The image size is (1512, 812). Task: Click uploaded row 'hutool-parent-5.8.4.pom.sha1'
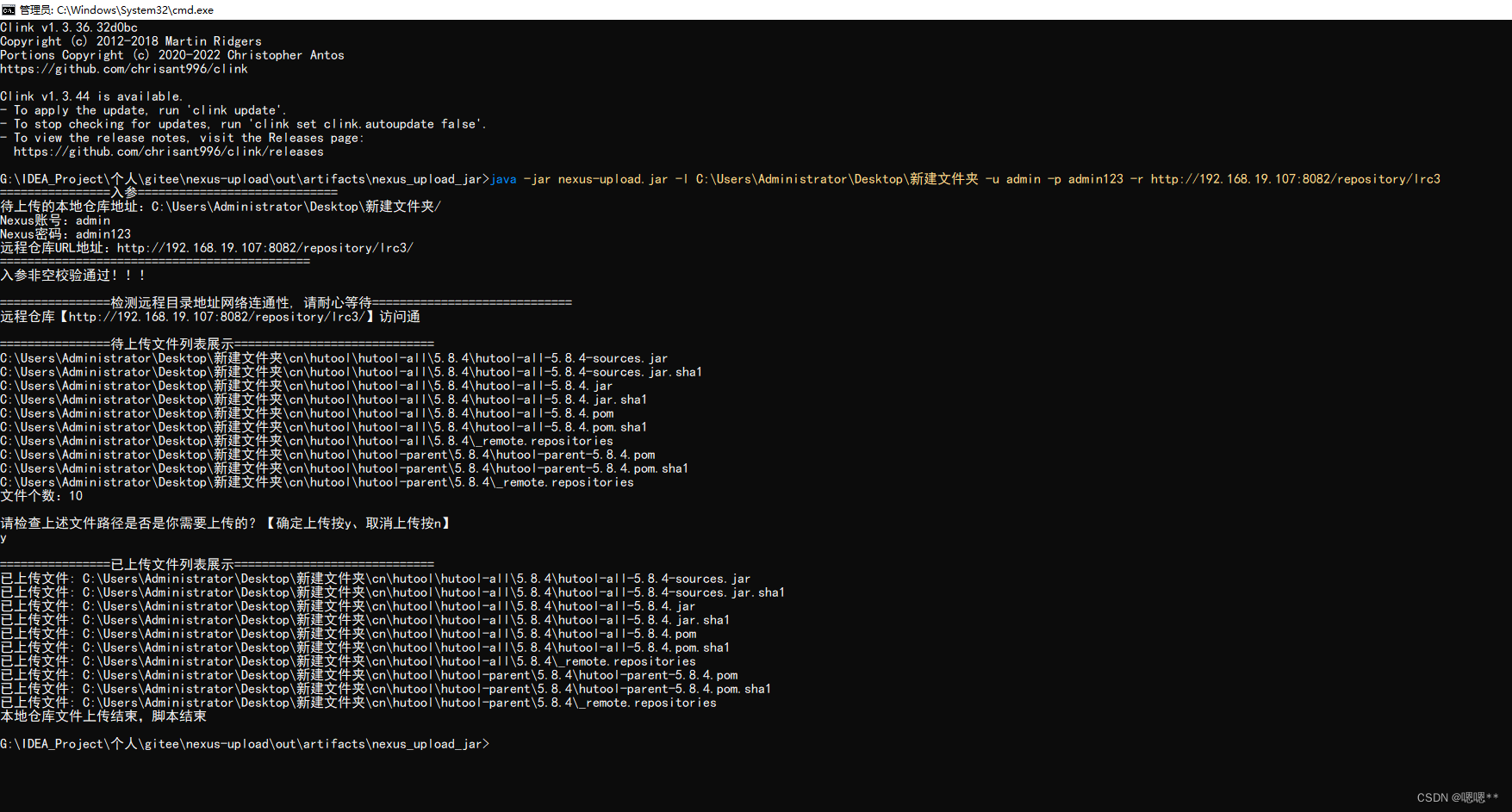(386, 689)
